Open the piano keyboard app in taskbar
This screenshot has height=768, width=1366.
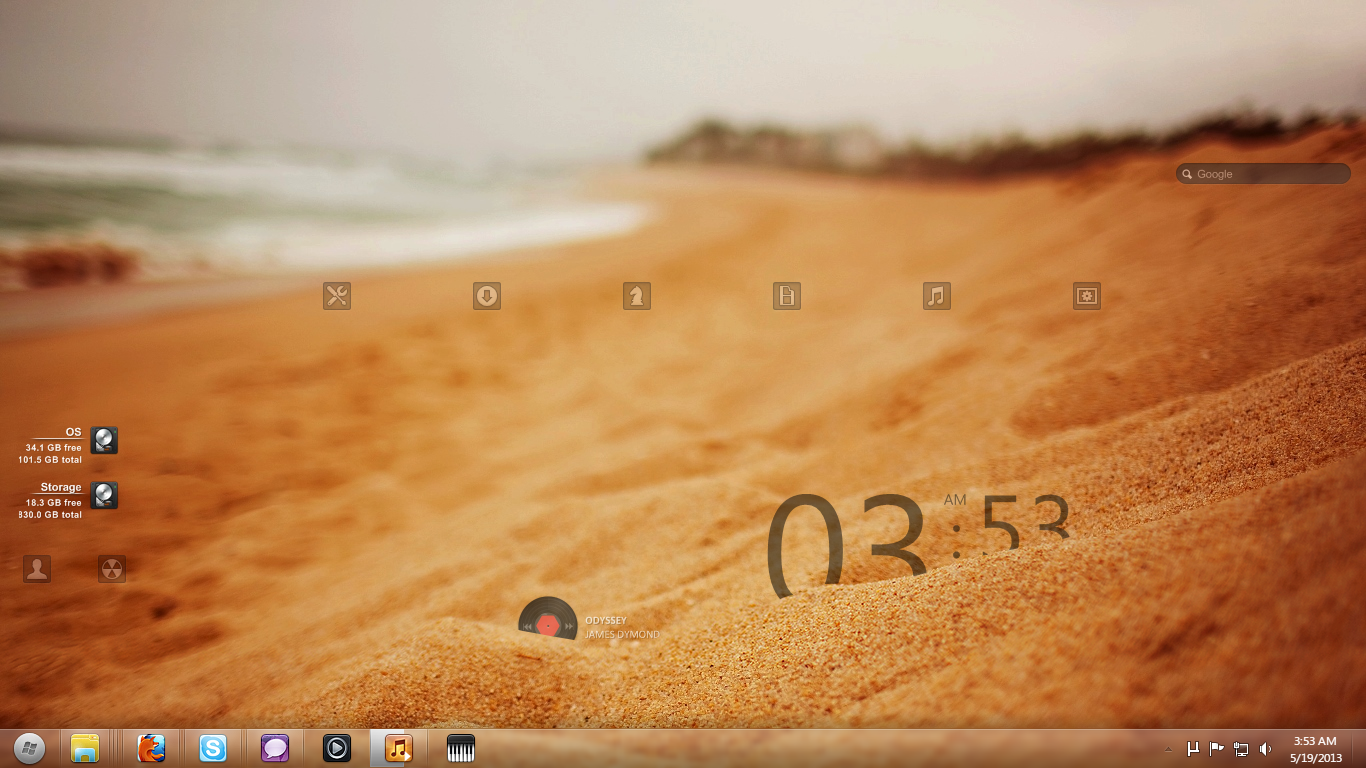click(461, 748)
